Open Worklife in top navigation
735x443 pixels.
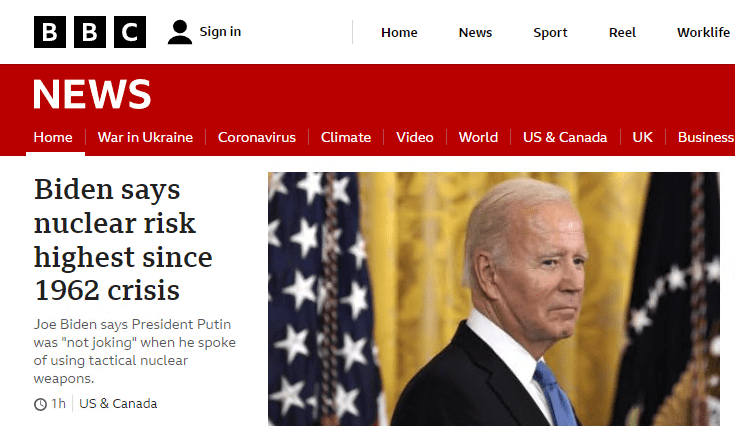(x=703, y=32)
